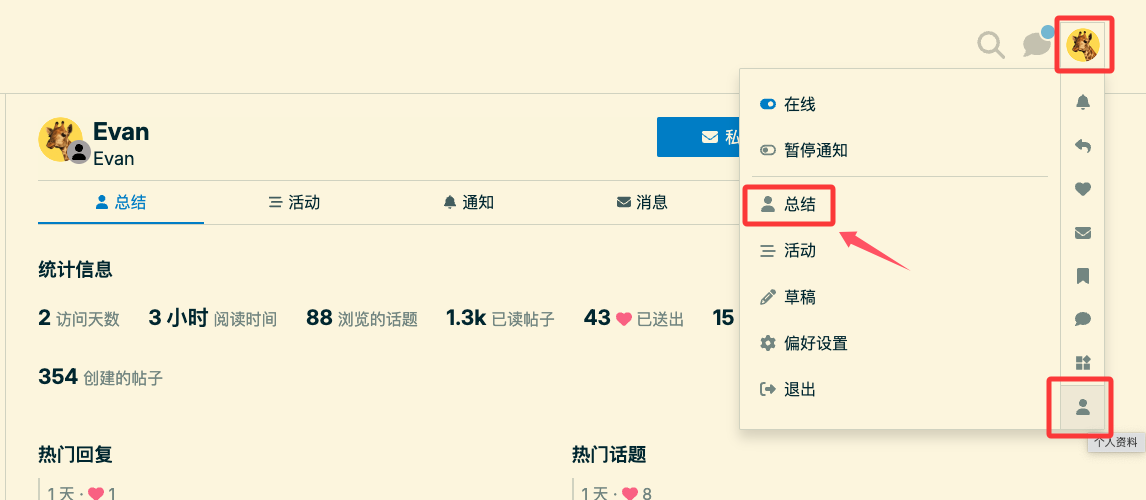Switch to the 通知 tab
The image size is (1146, 500).
(x=468, y=202)
